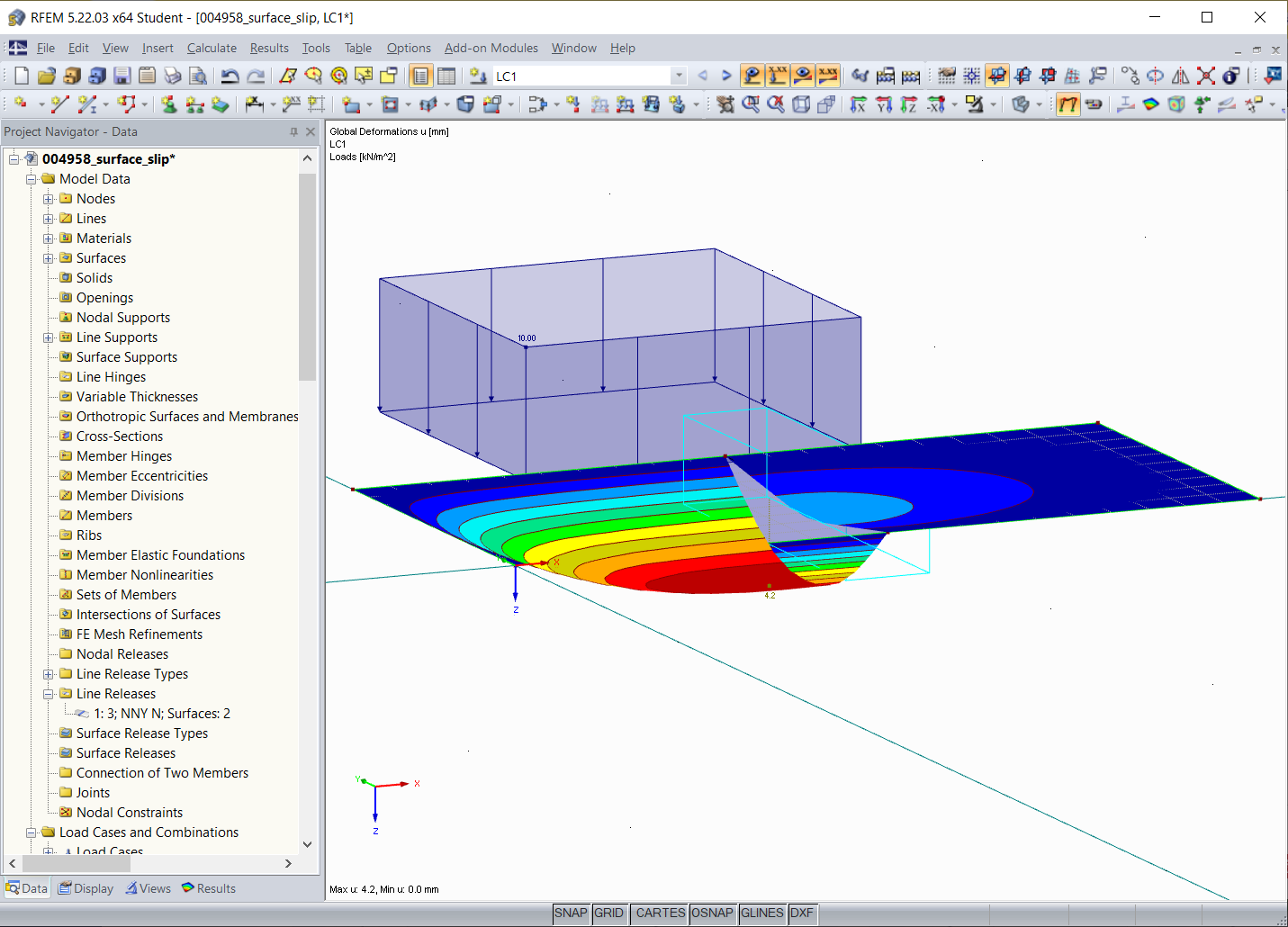
Task: Click the navigator horizontal scrollbar right arrow
Action: point(288,863)
